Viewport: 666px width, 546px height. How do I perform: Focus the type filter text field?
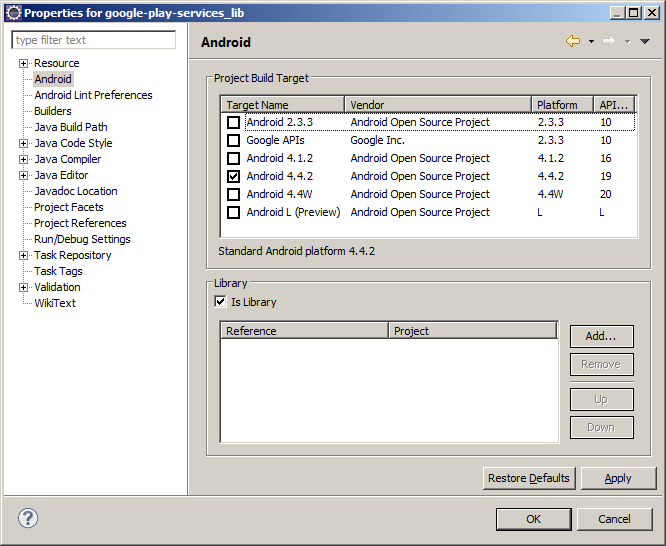93,40
